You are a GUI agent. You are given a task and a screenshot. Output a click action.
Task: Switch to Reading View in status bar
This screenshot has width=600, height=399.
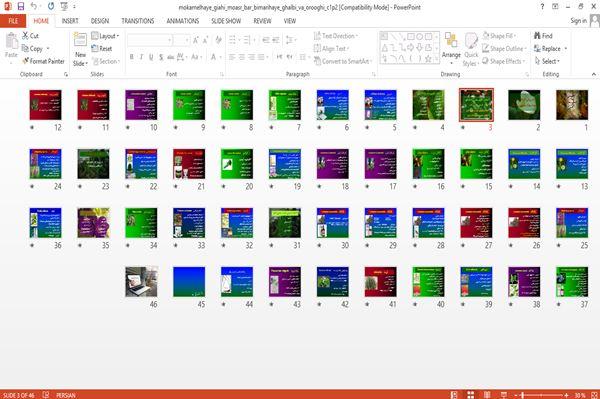(x=487, y=395)
